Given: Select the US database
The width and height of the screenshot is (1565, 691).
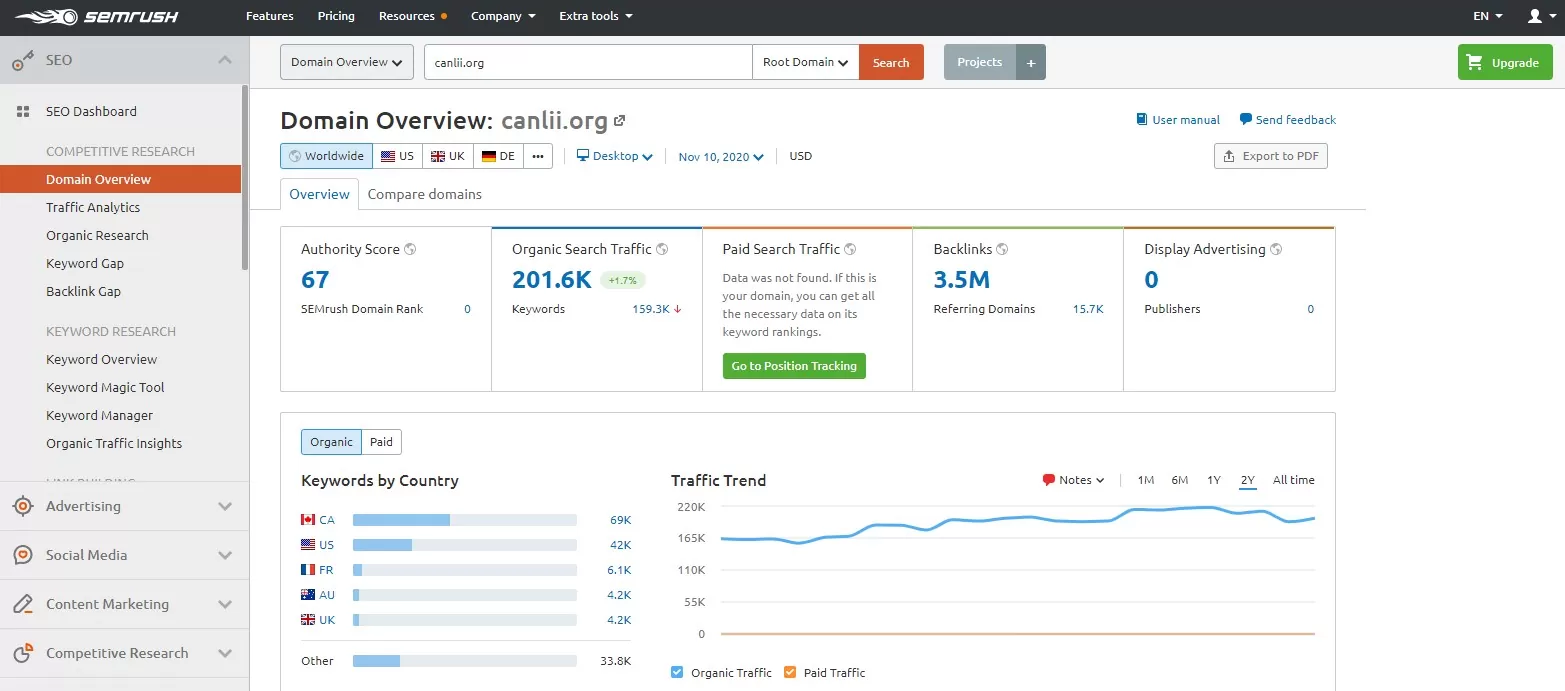Looking at the screenshot, I should 397,156.
